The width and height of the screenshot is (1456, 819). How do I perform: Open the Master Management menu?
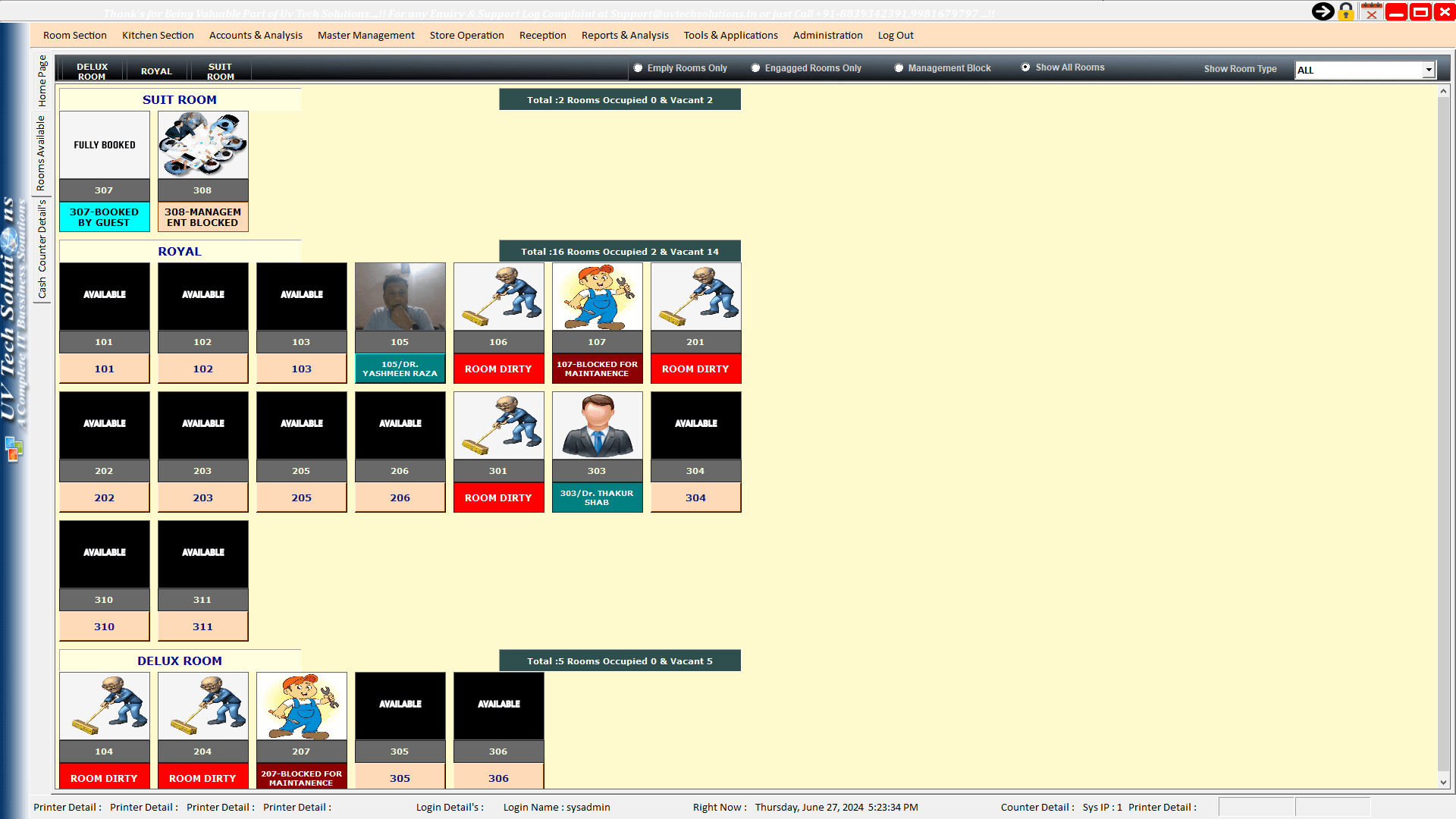(x=366, y=35)
